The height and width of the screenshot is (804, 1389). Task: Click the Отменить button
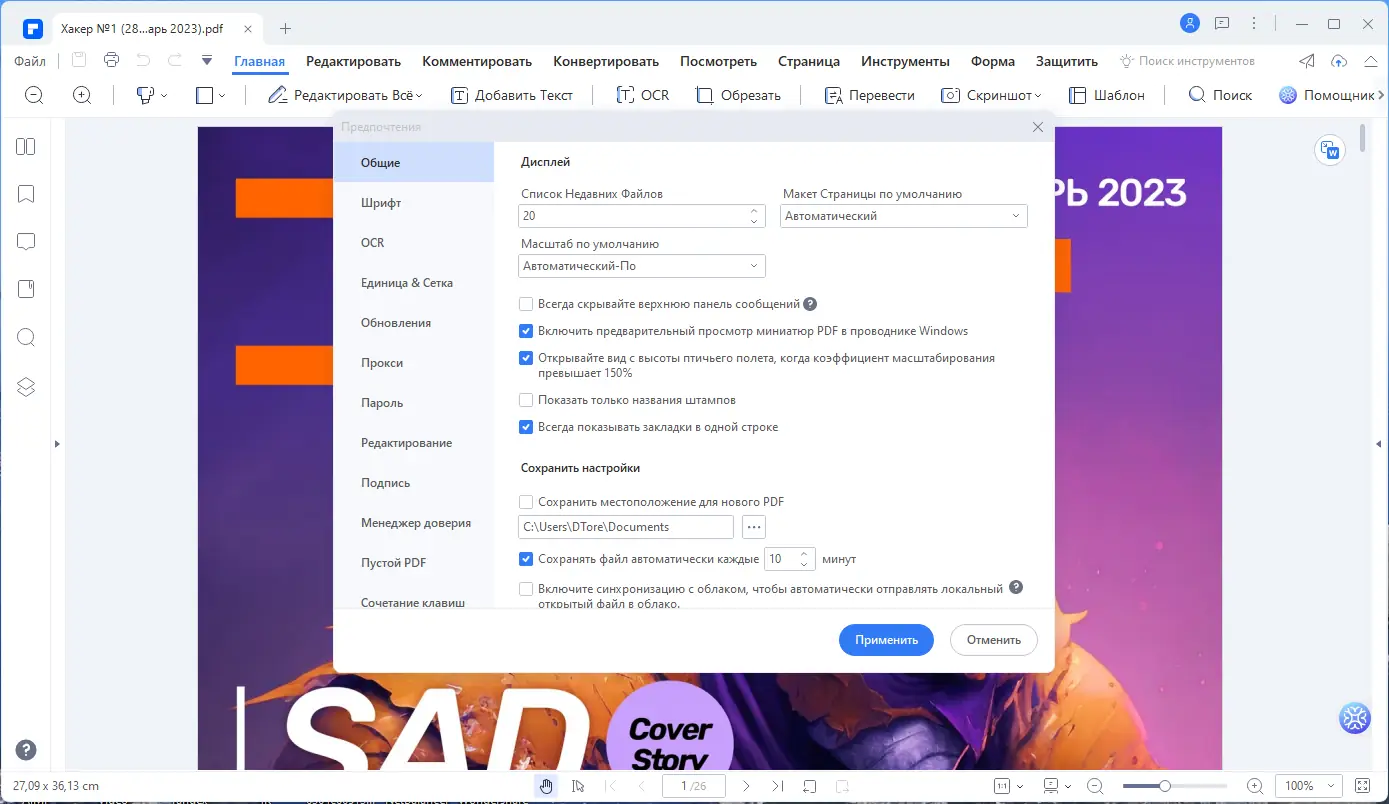click(x=994, y=640)
